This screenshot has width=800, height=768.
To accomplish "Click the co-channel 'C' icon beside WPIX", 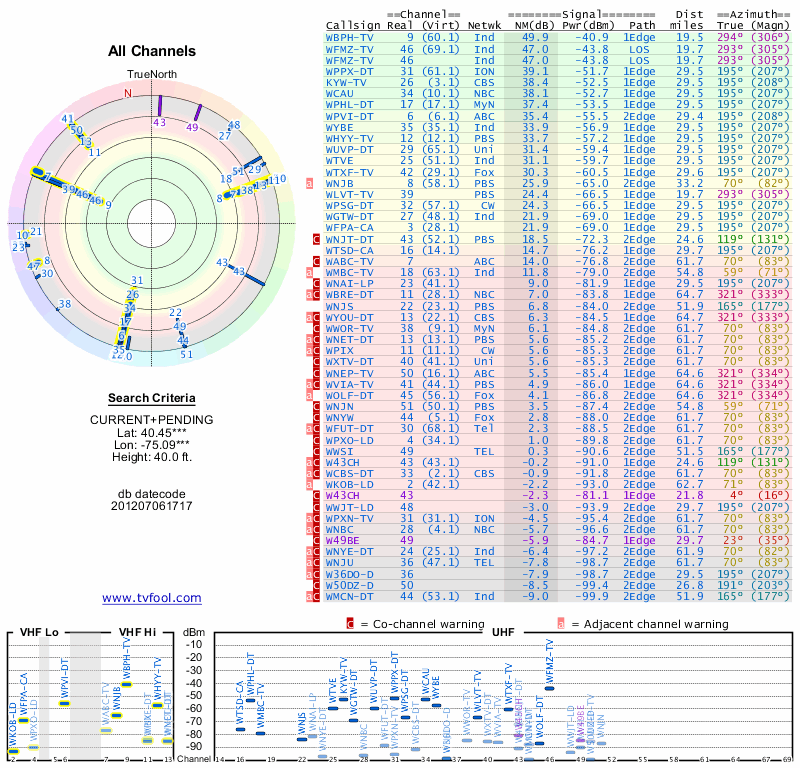I will click(x=316, y=351).
